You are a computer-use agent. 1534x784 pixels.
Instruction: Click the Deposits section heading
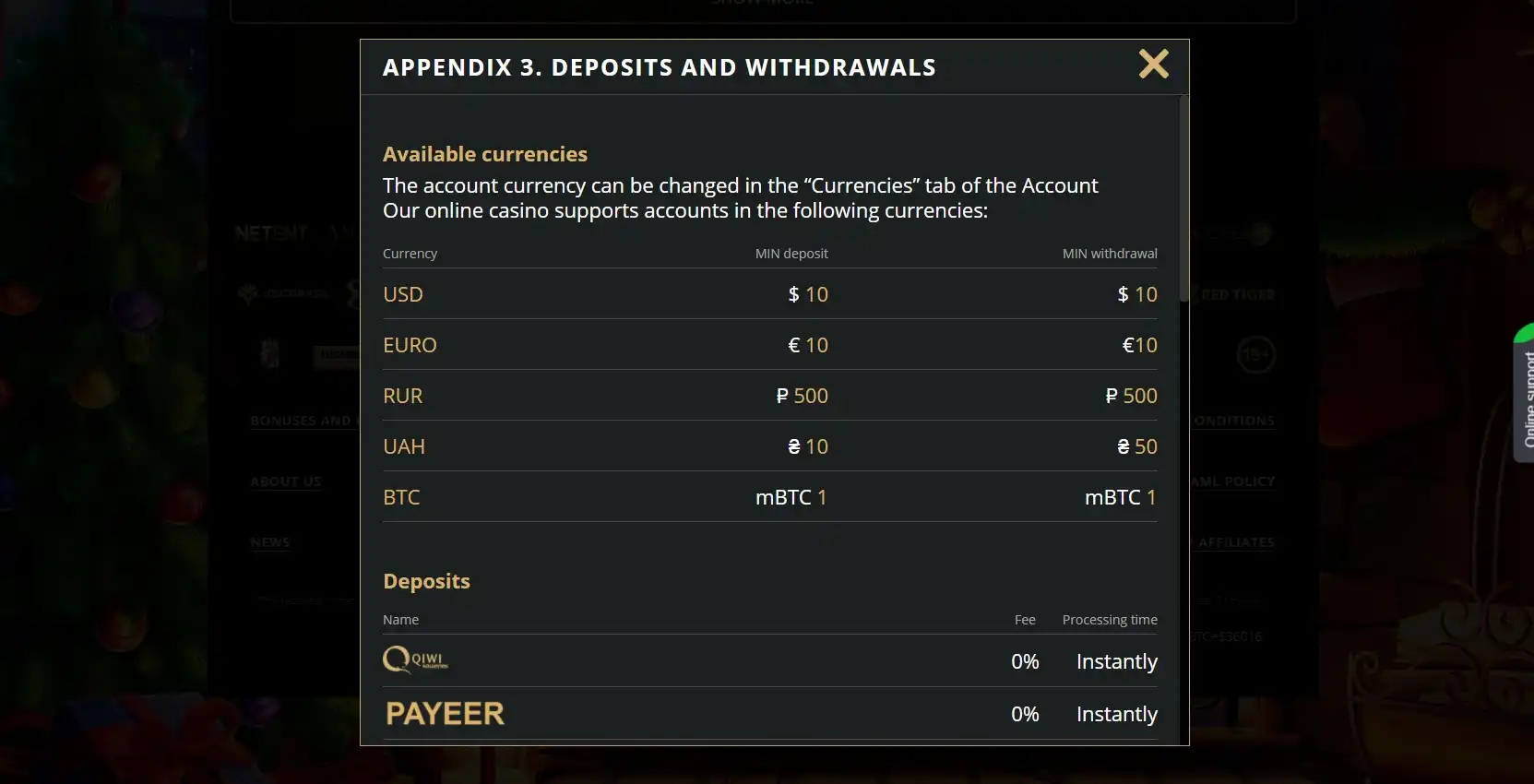click(426, 581)
